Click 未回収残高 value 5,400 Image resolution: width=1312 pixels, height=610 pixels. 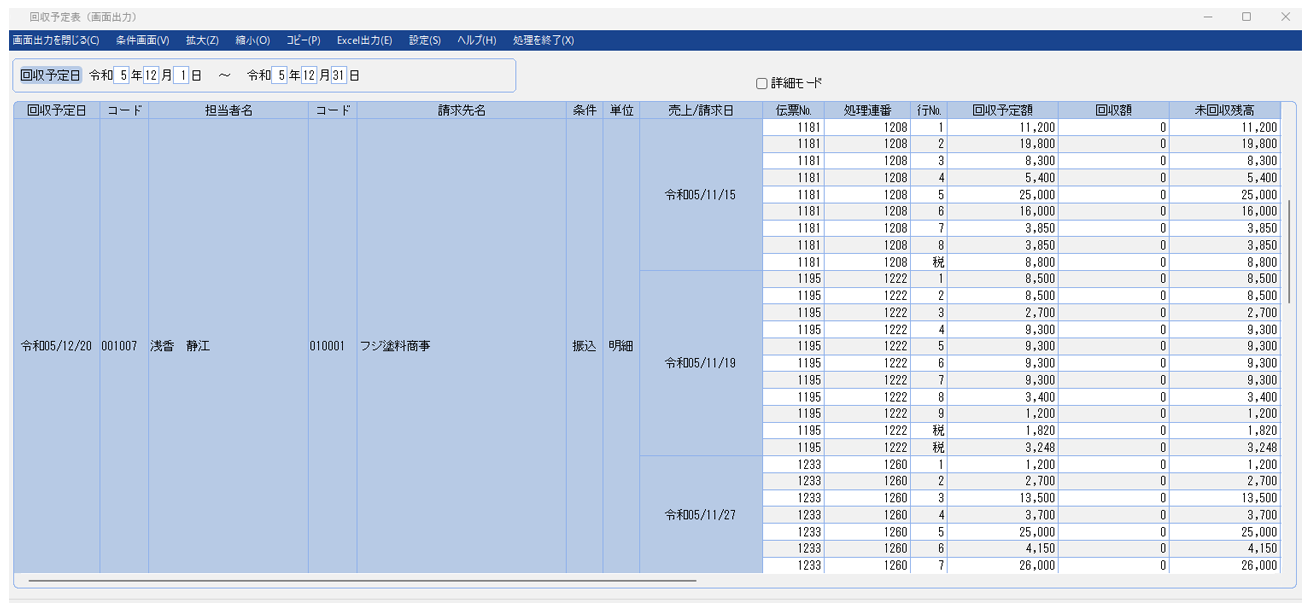(1225, 178)
